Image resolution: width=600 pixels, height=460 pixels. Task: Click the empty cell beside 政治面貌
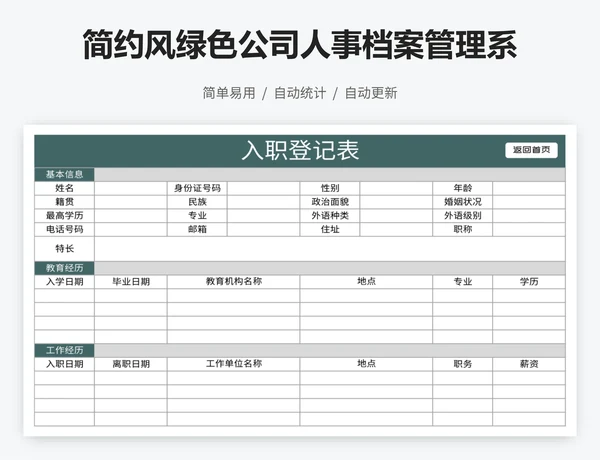click(396, 202)
